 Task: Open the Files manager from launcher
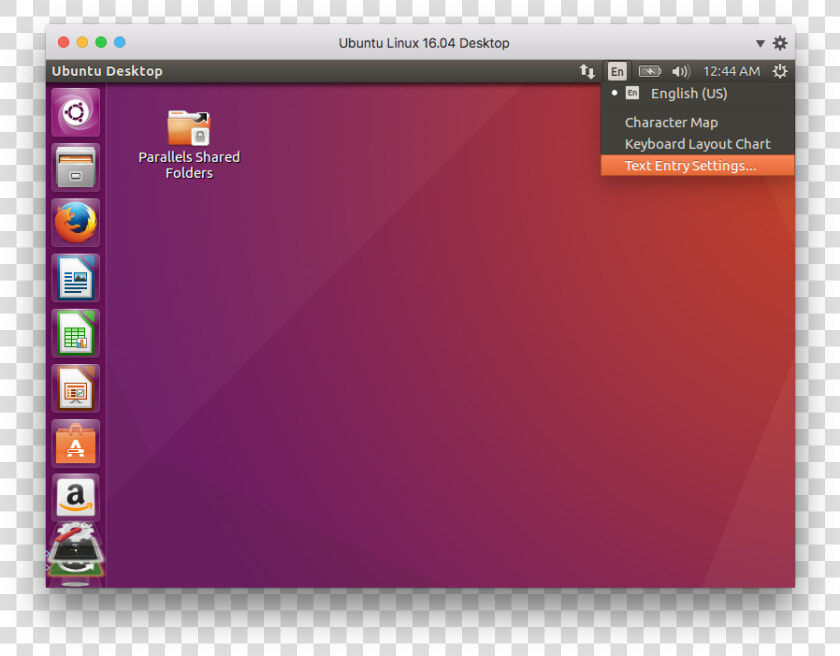pyautogui.click(x=76, y=168)
